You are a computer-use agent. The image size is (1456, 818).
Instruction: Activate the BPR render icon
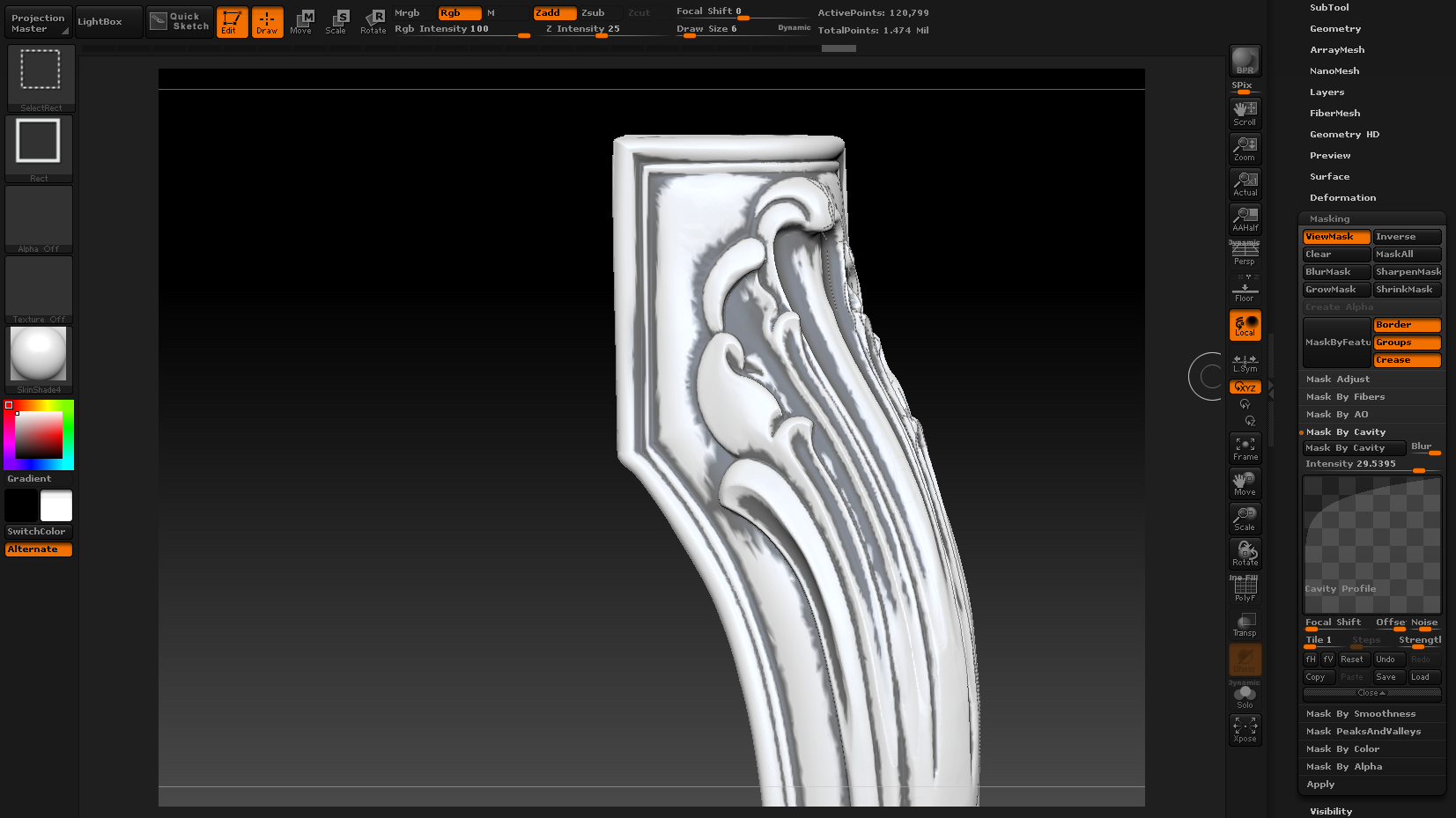[1245, 60]
